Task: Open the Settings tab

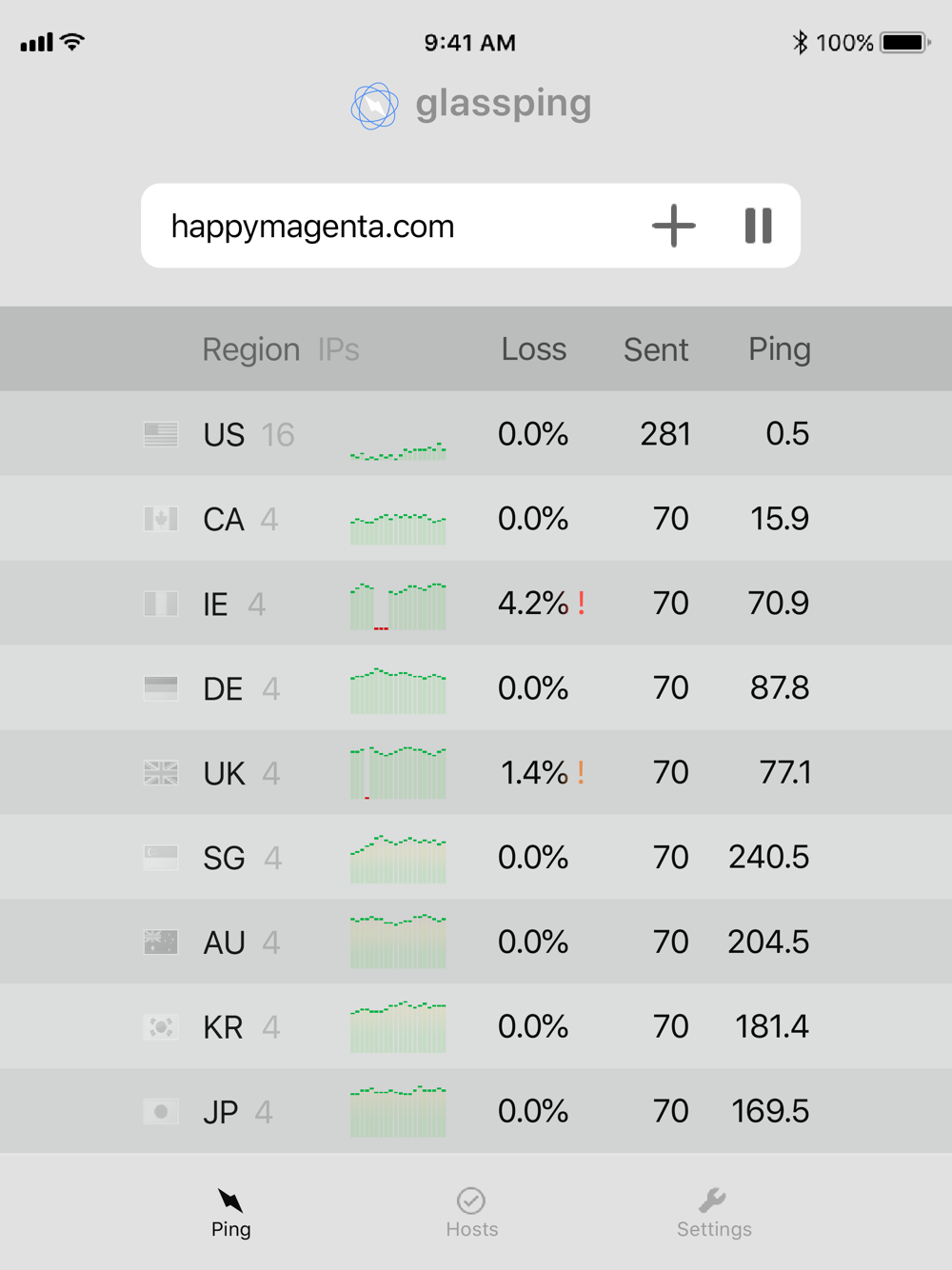Action: click(714, 1213)
